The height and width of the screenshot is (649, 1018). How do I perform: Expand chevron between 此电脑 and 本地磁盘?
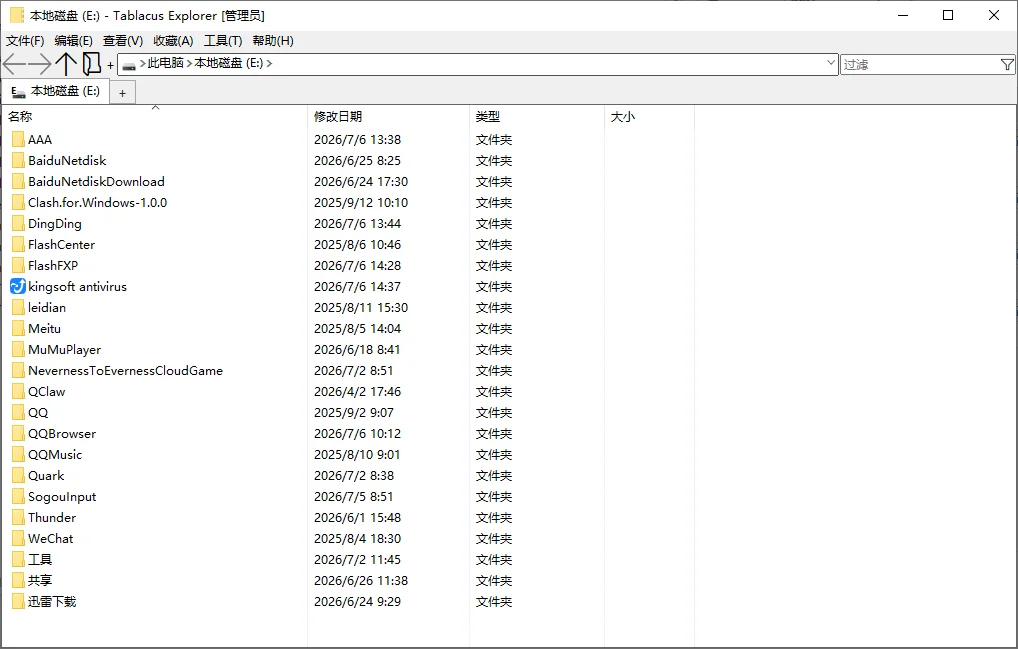(190, 64)
